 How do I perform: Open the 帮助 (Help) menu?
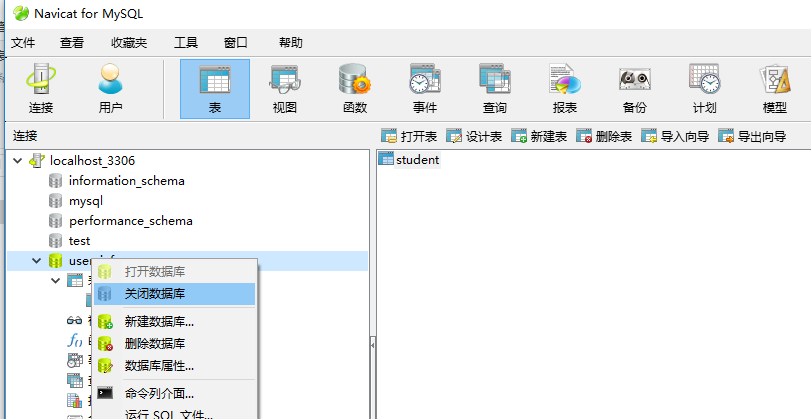point(291,42)
